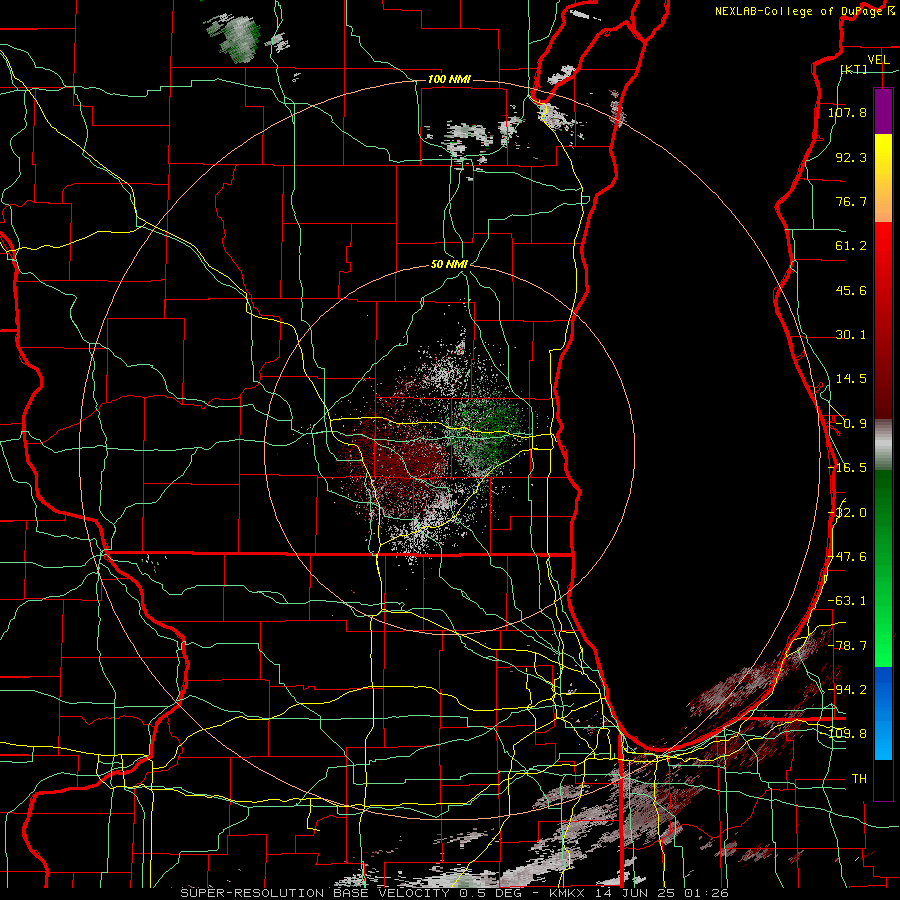Pick the gray near-zero segment of color bar
The height and width of the screenshot is (900, 900).
point(883,445)
